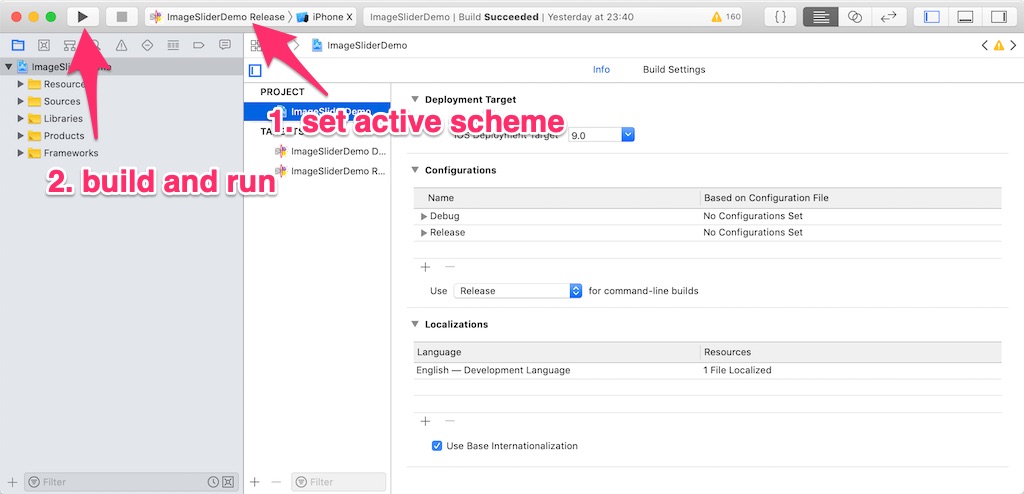This screenshot has width=1024, height=494.
Task: Open the Breakpoint navigator
Action: (199, 45)
